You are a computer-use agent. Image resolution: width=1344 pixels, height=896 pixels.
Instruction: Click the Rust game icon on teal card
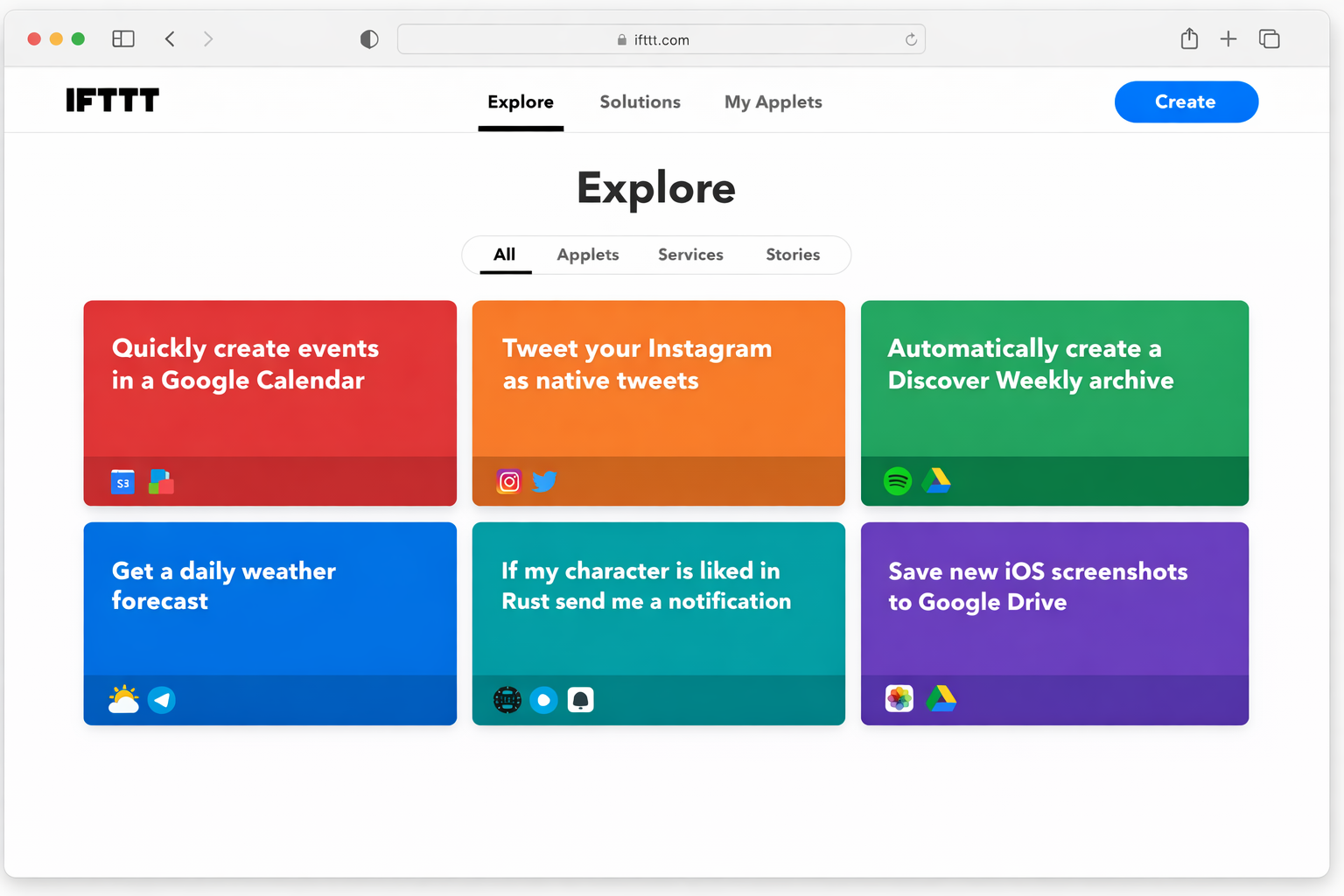click(x=507, y=700)
